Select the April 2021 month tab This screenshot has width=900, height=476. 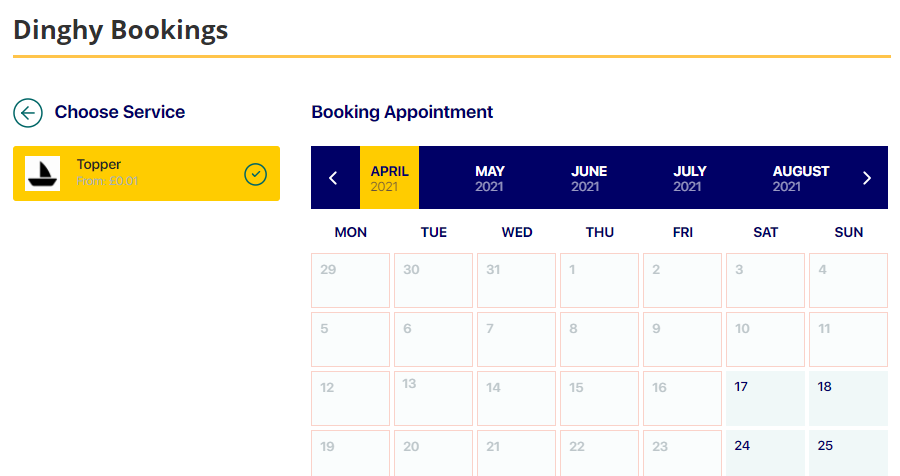390,178
